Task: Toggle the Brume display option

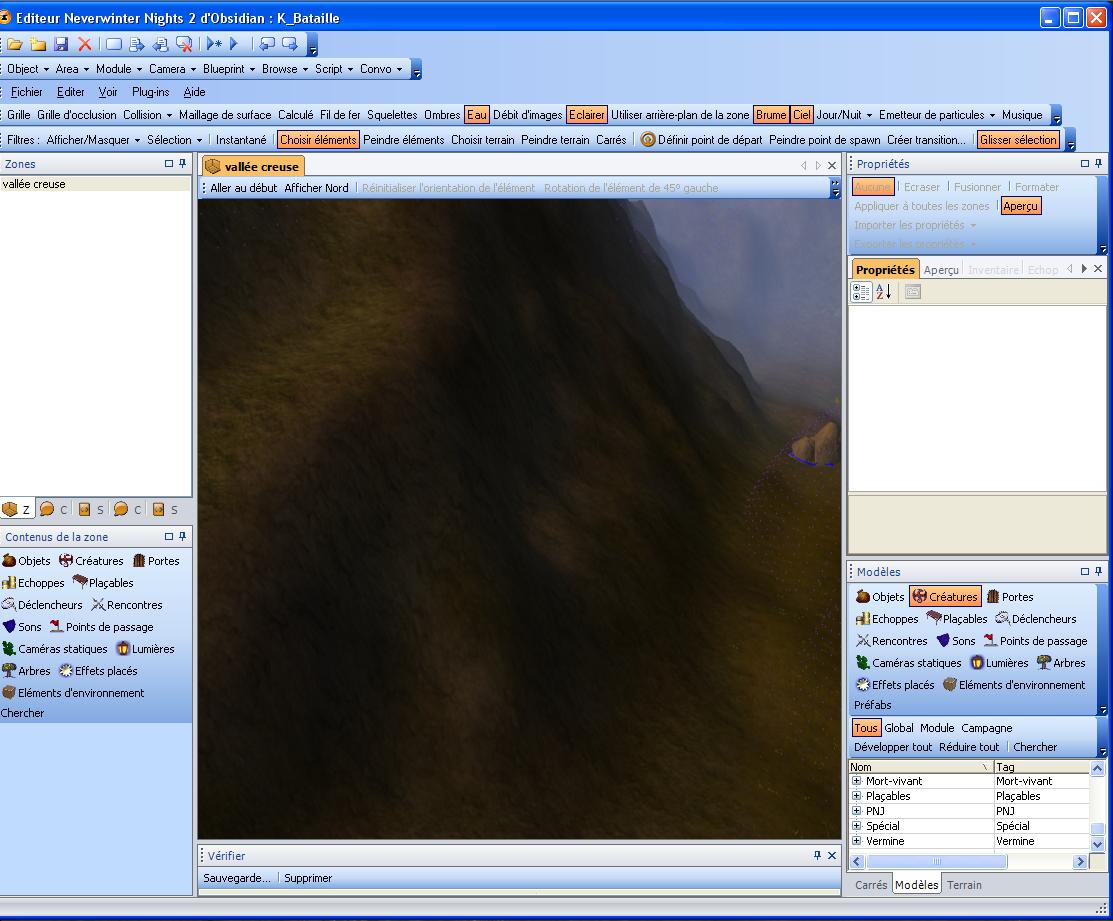Action: coord(771,115)
